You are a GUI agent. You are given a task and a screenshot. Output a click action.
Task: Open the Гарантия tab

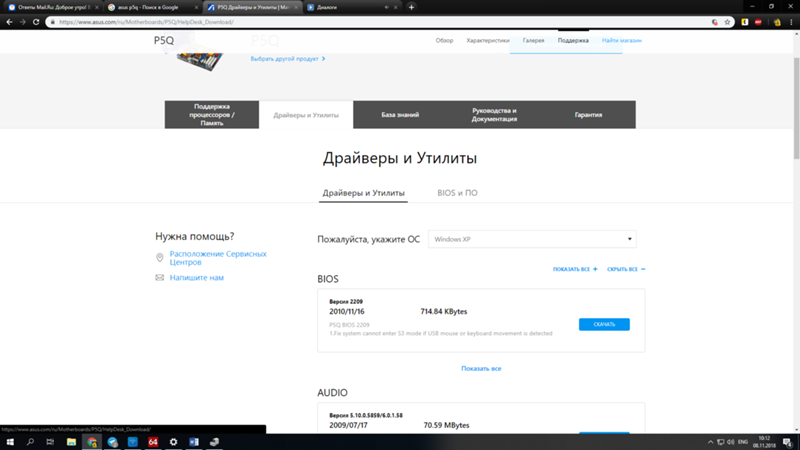pyautogui.click(x=588, y=115)
